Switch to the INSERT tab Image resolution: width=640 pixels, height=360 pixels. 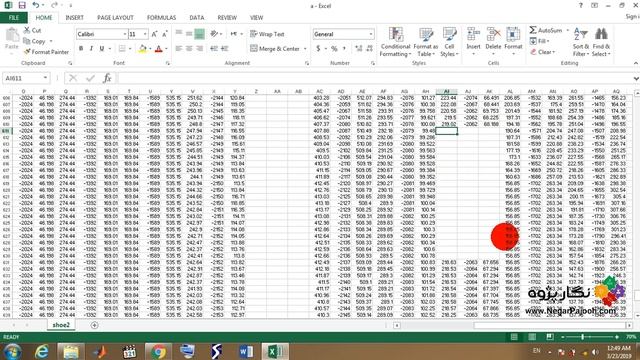(74, 18)
